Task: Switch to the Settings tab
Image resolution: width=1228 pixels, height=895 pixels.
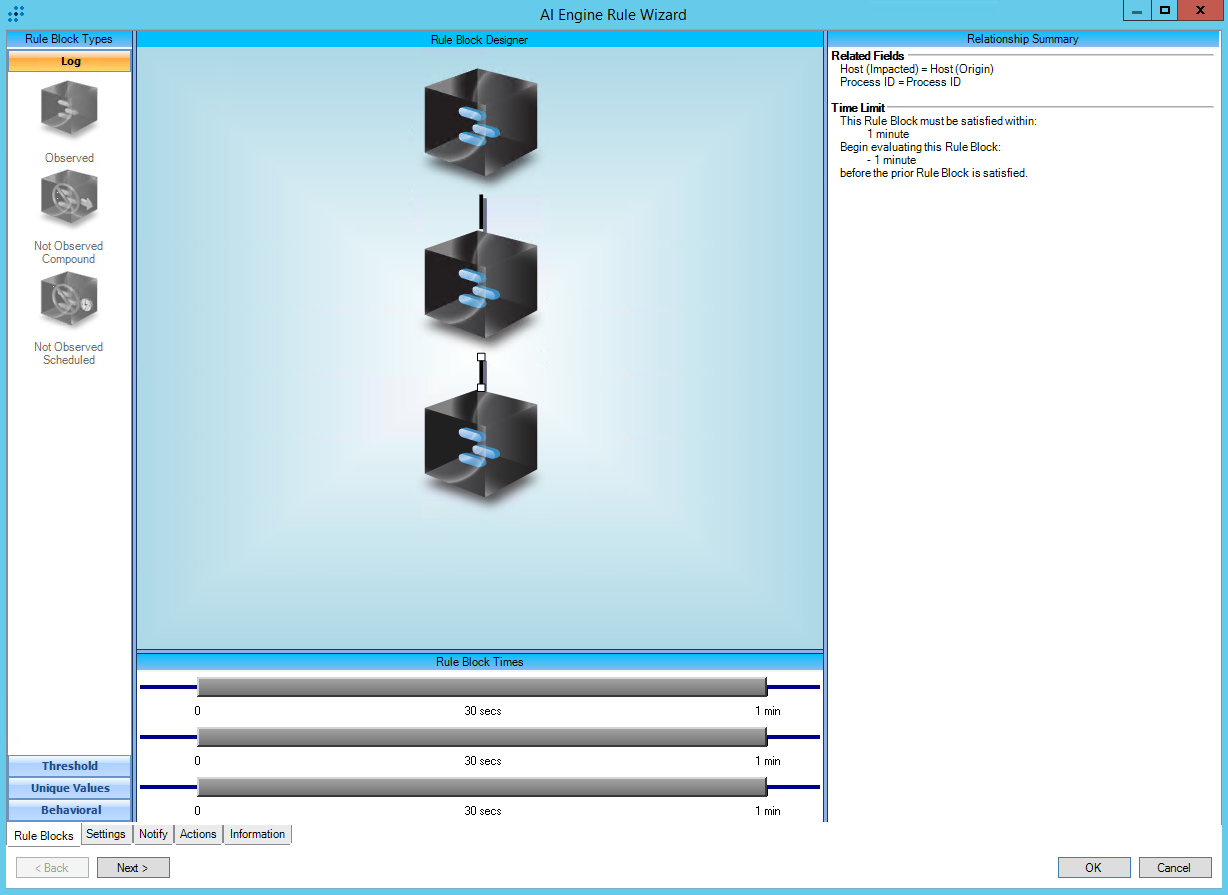Action: coord(105,834)
